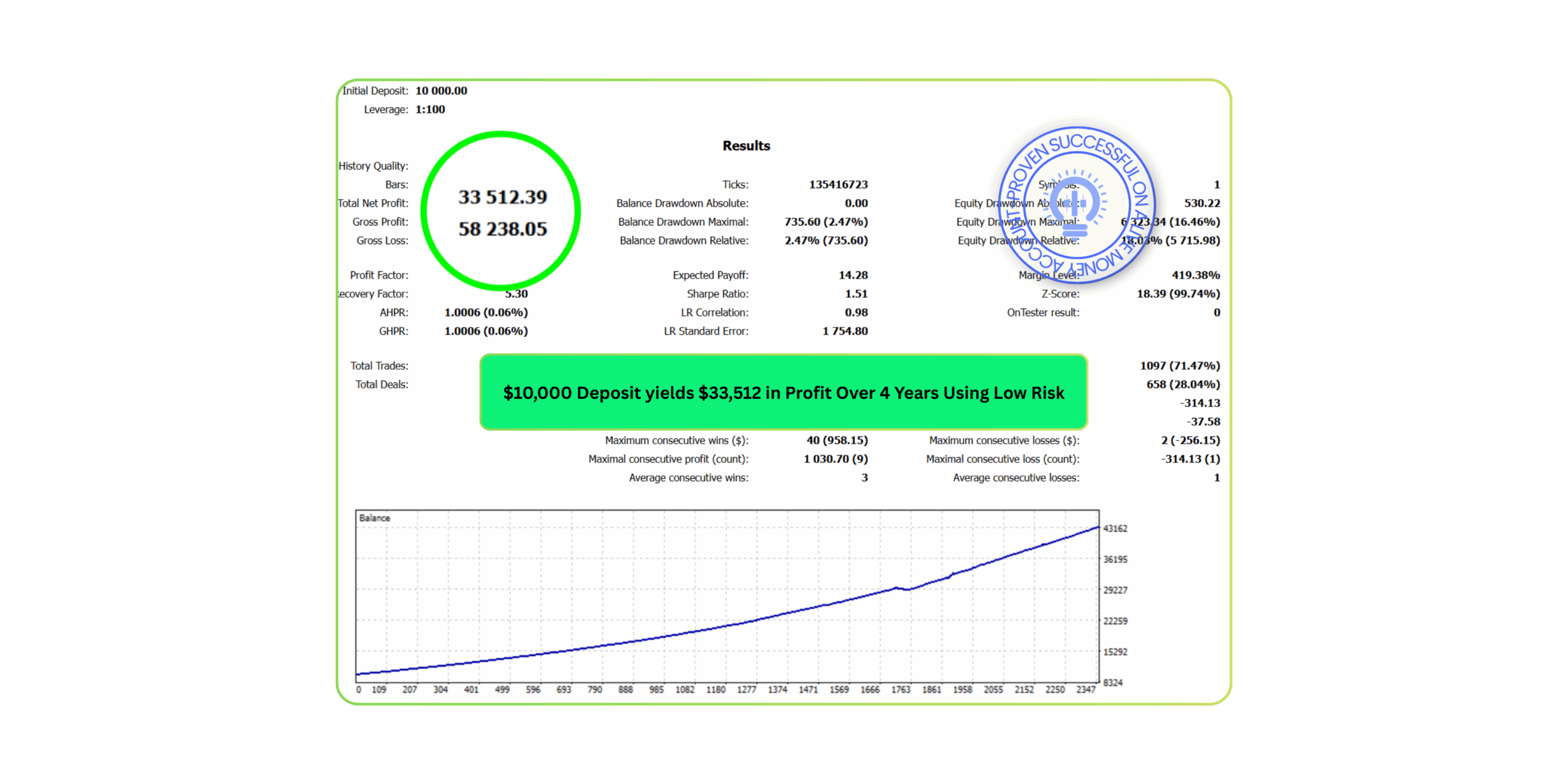Click the green $10,000 Deposit banner

click(x=783, y=392)
